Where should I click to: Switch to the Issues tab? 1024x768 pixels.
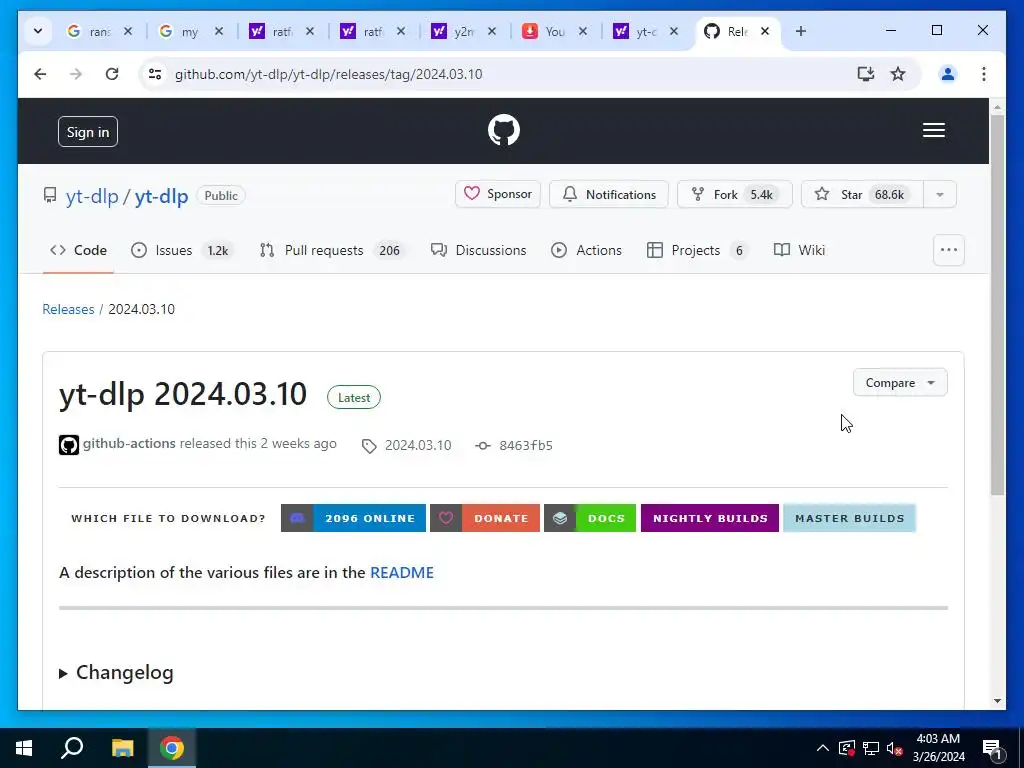pyautogui.click(x=182, y=250)
